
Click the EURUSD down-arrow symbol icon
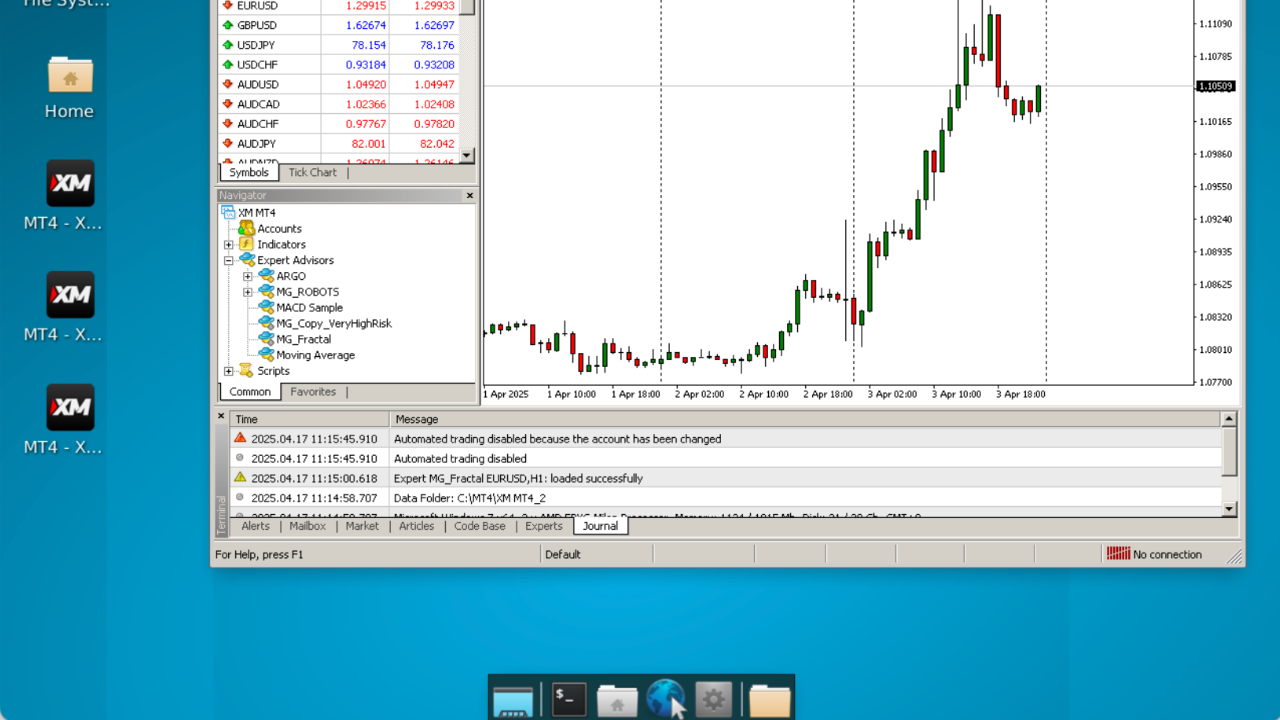tap(228, 6)
